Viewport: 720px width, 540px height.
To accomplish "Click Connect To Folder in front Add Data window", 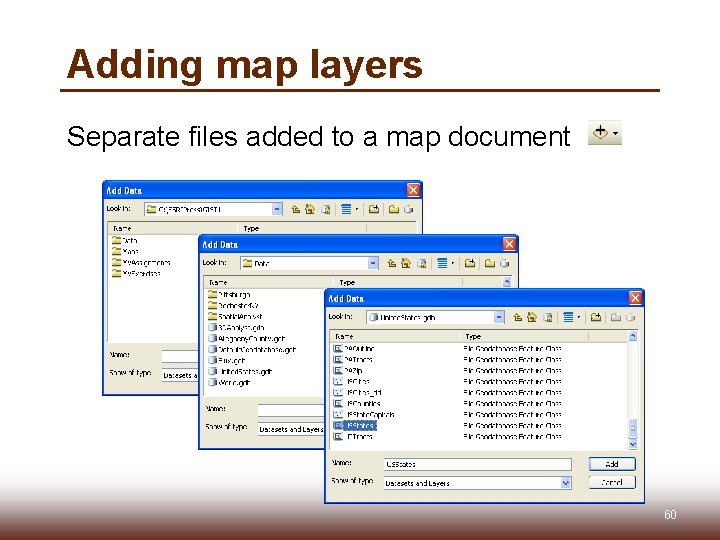I will pos(596,317).
